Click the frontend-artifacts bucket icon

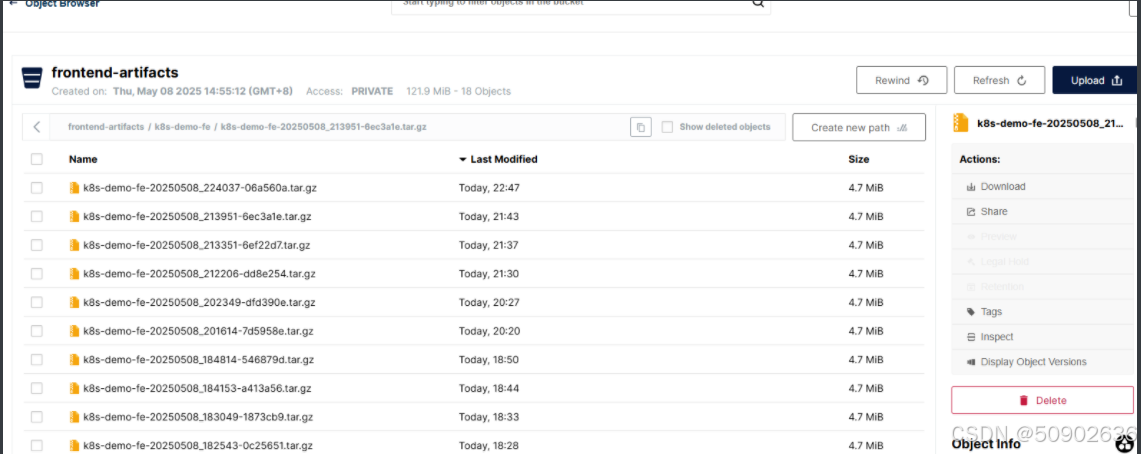pyautogui.click(x=31, y=77)
